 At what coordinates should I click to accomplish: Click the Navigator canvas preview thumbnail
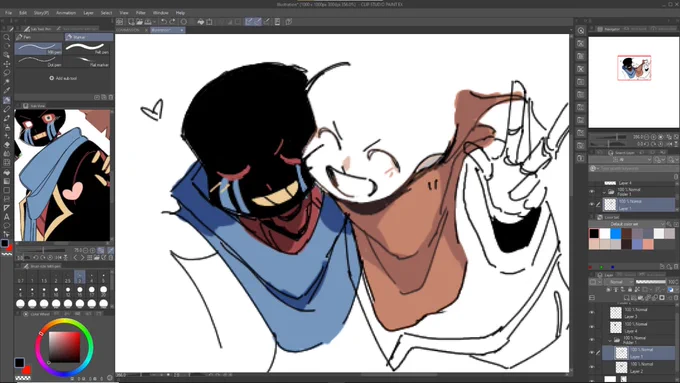(634, 68)
